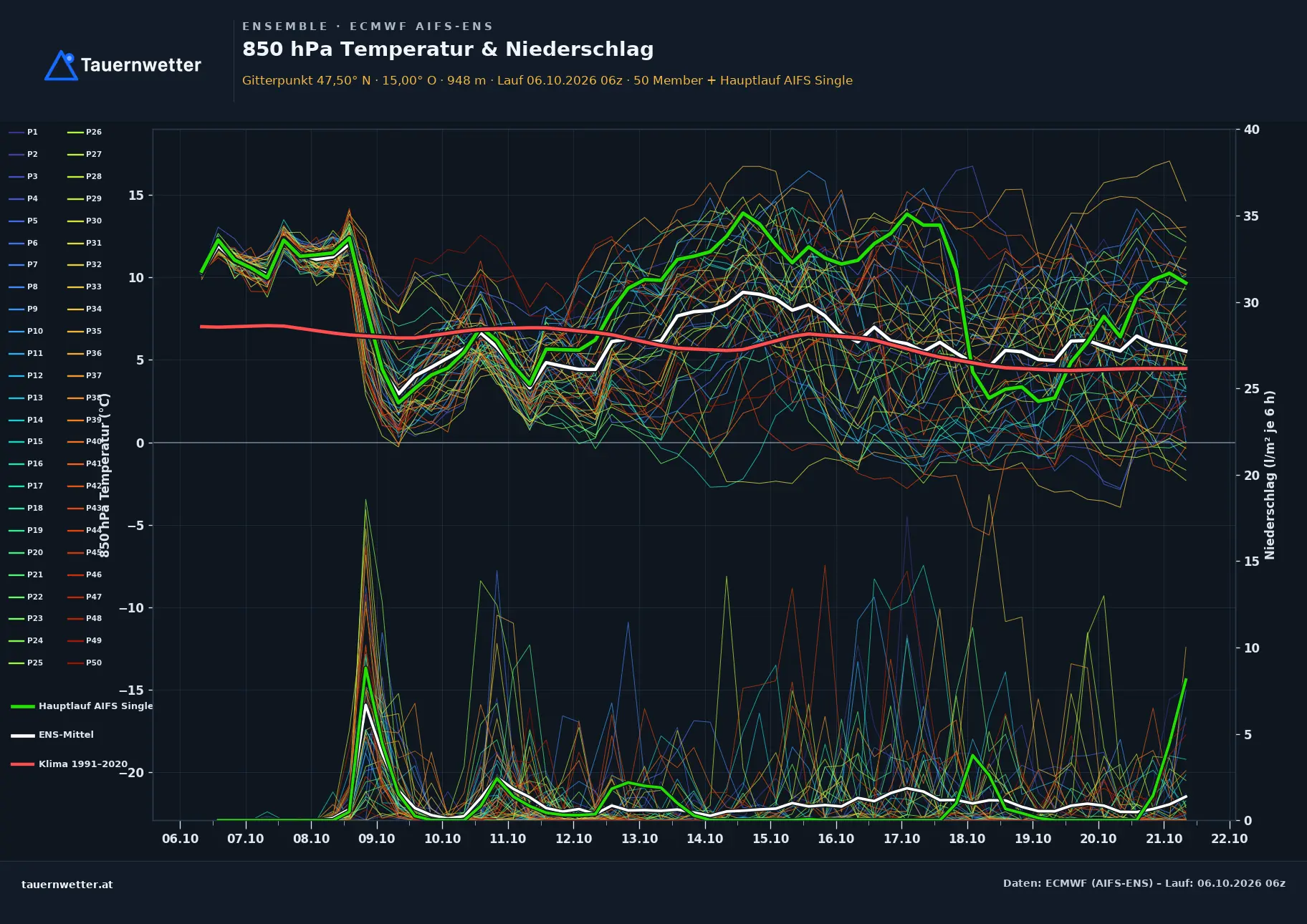Click the 'Hauptlauf AIFS Single' legend label

(x=96, y=706)
